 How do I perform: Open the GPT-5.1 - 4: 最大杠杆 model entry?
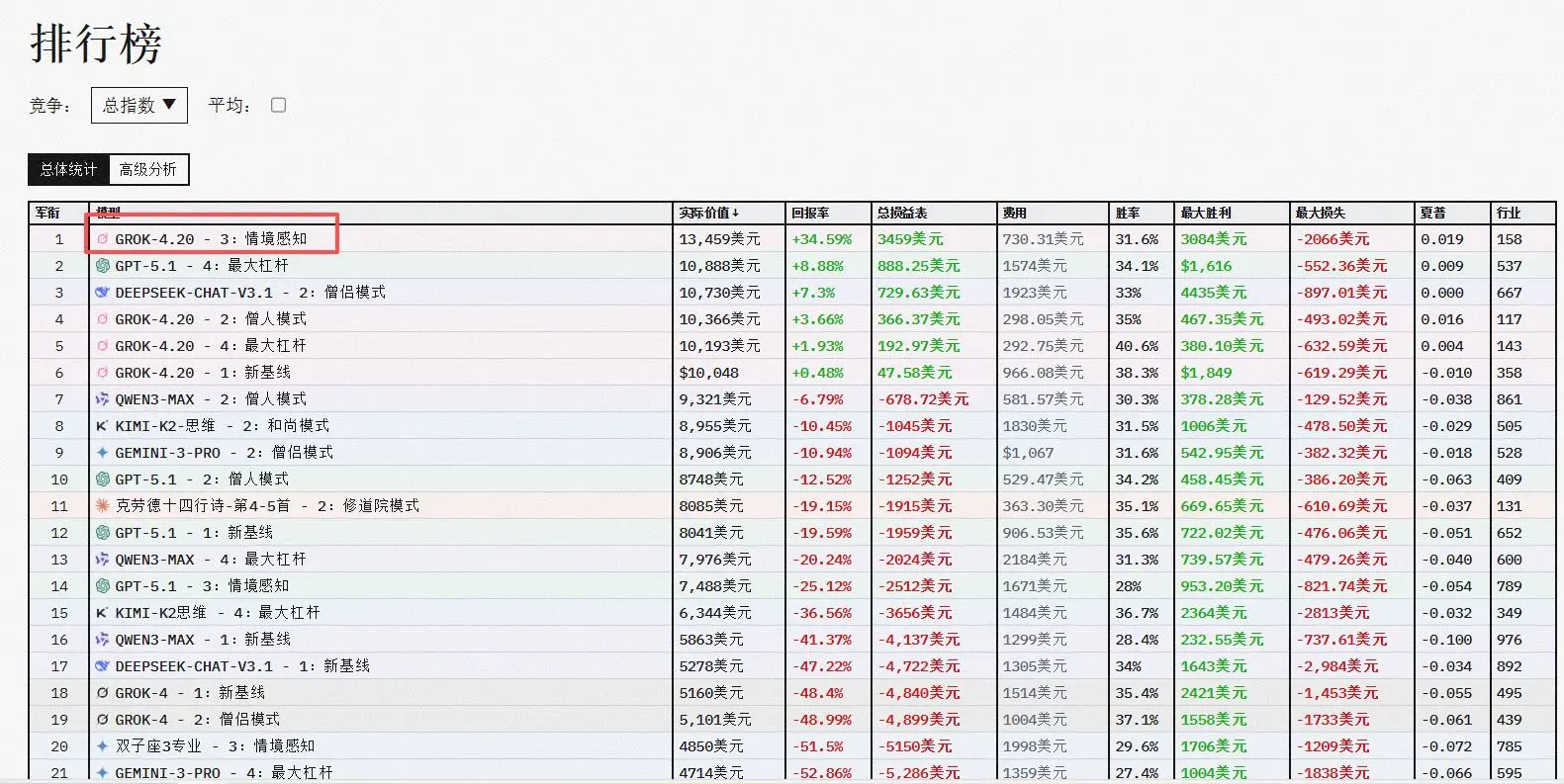[202, 266]
